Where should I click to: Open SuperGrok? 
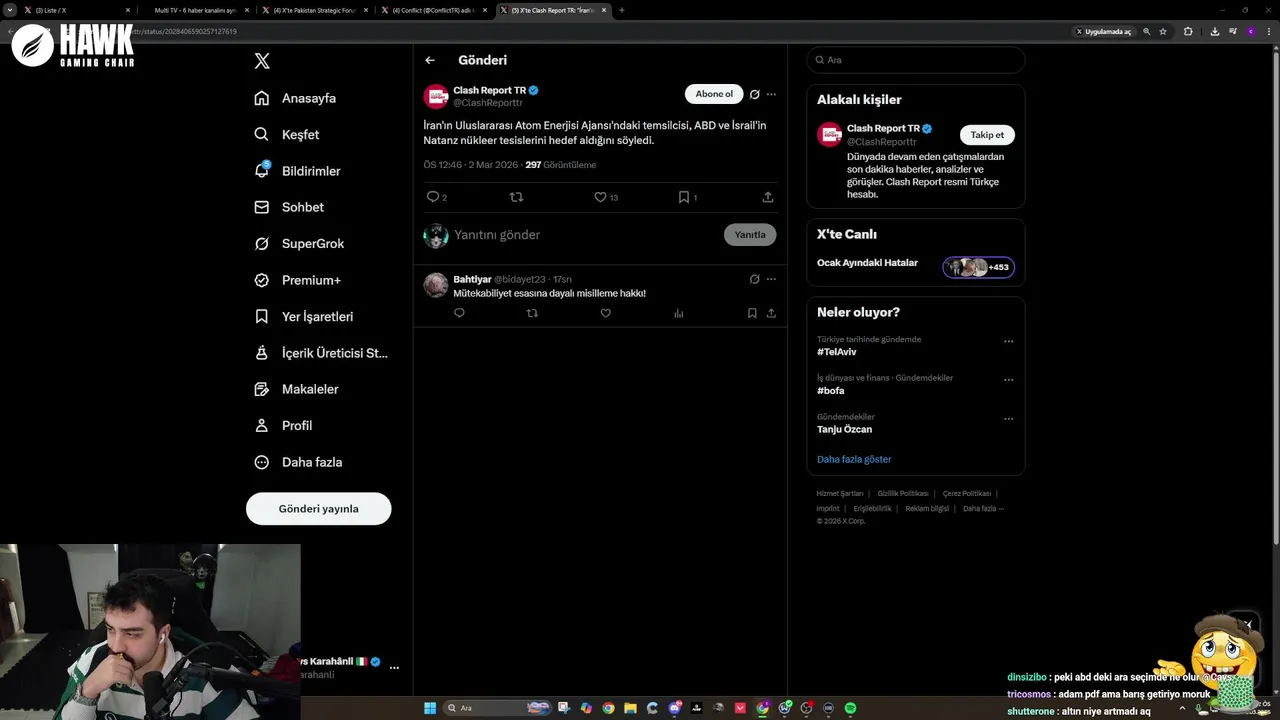coord(299,243)
